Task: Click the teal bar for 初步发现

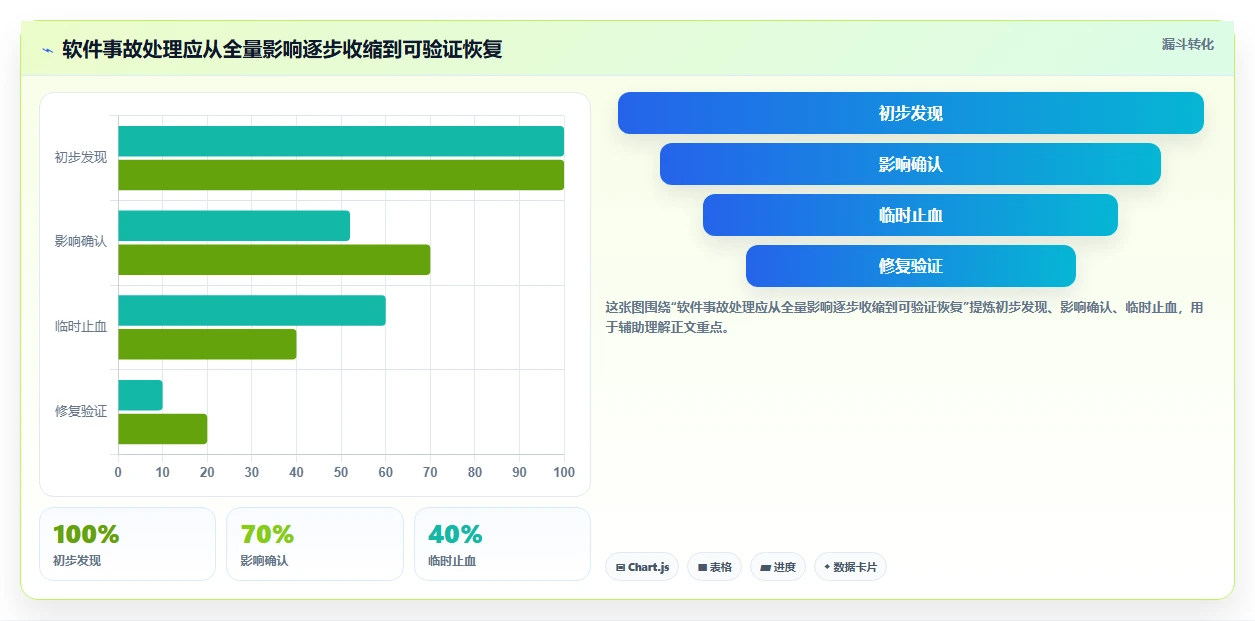Action: [x=341, y=141]
